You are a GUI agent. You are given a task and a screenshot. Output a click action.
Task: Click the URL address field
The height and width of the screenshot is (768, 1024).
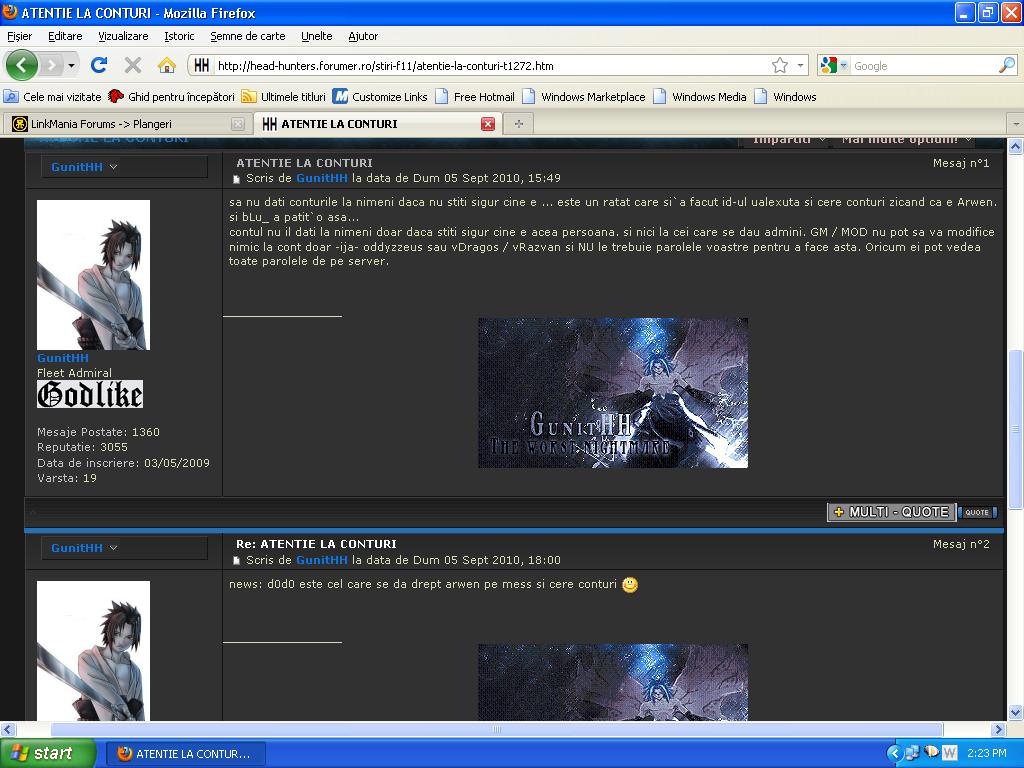(491, 66)
